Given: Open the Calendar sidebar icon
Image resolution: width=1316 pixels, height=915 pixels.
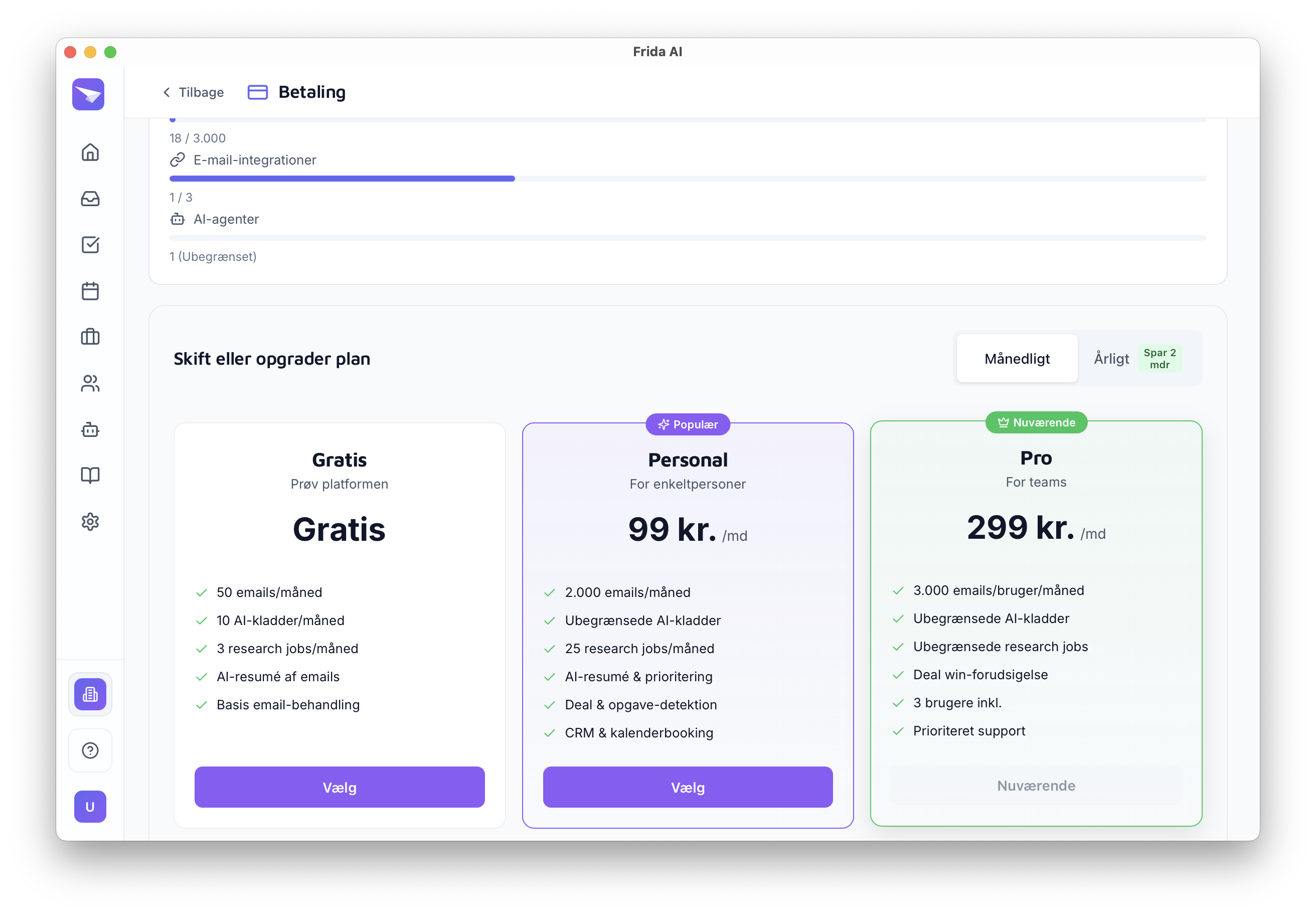Looking at the screenshot, I should point(90,291).
